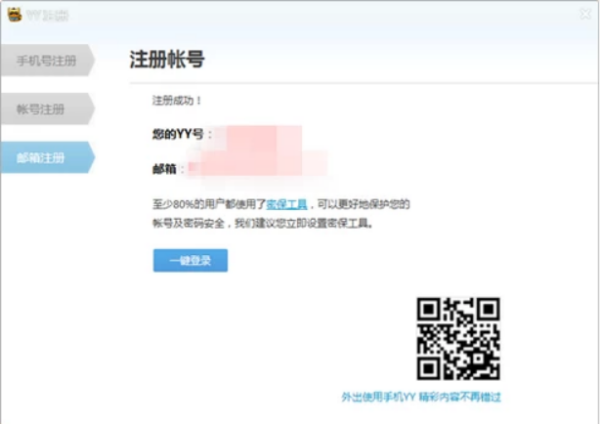The image size is (600, 424).
Task: Open the 密保工具 link
Action: (287, 204)
